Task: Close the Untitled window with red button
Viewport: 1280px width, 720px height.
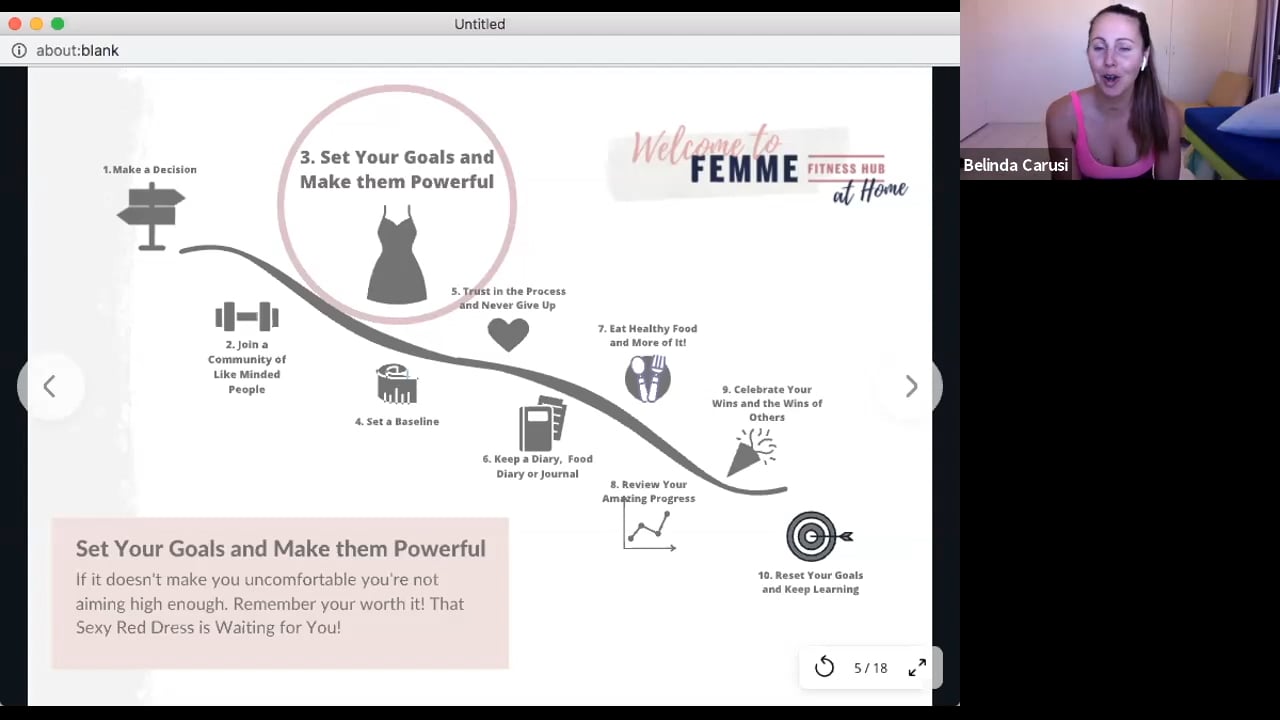Action: click(x=14, y=24)
